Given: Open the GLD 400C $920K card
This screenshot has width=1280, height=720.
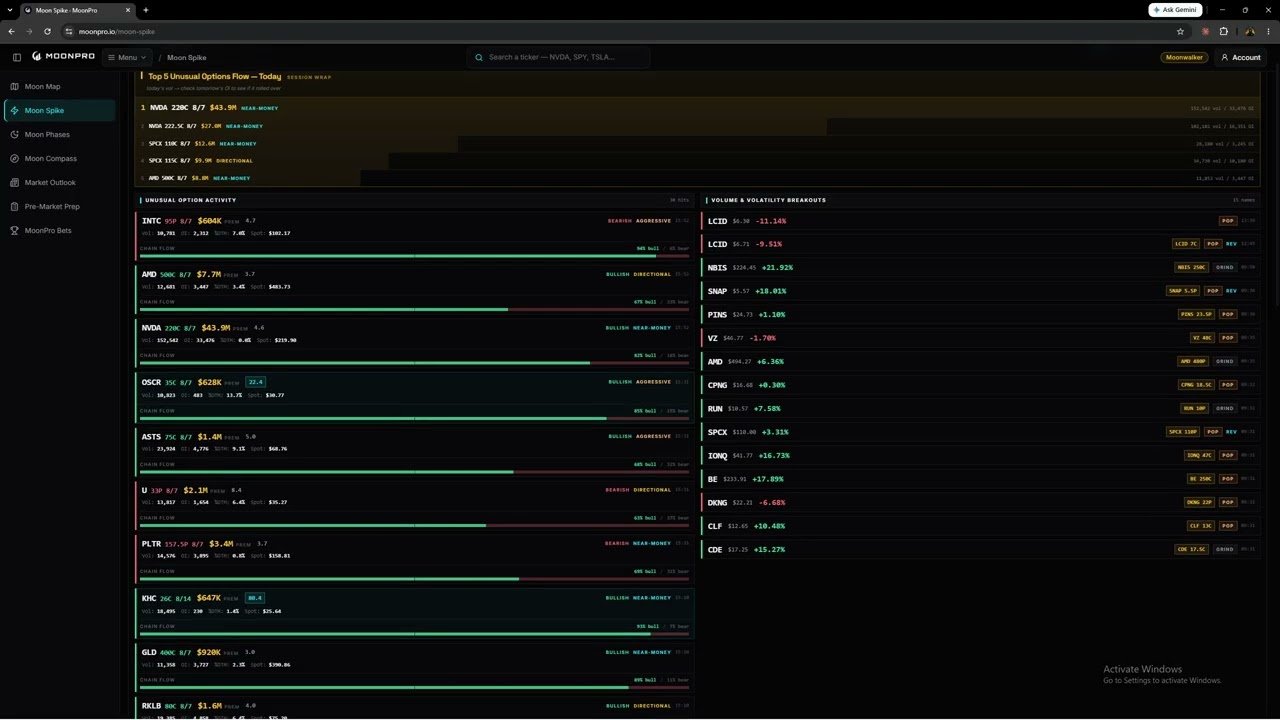Looking at the screenshot, I should pos(414,666).
